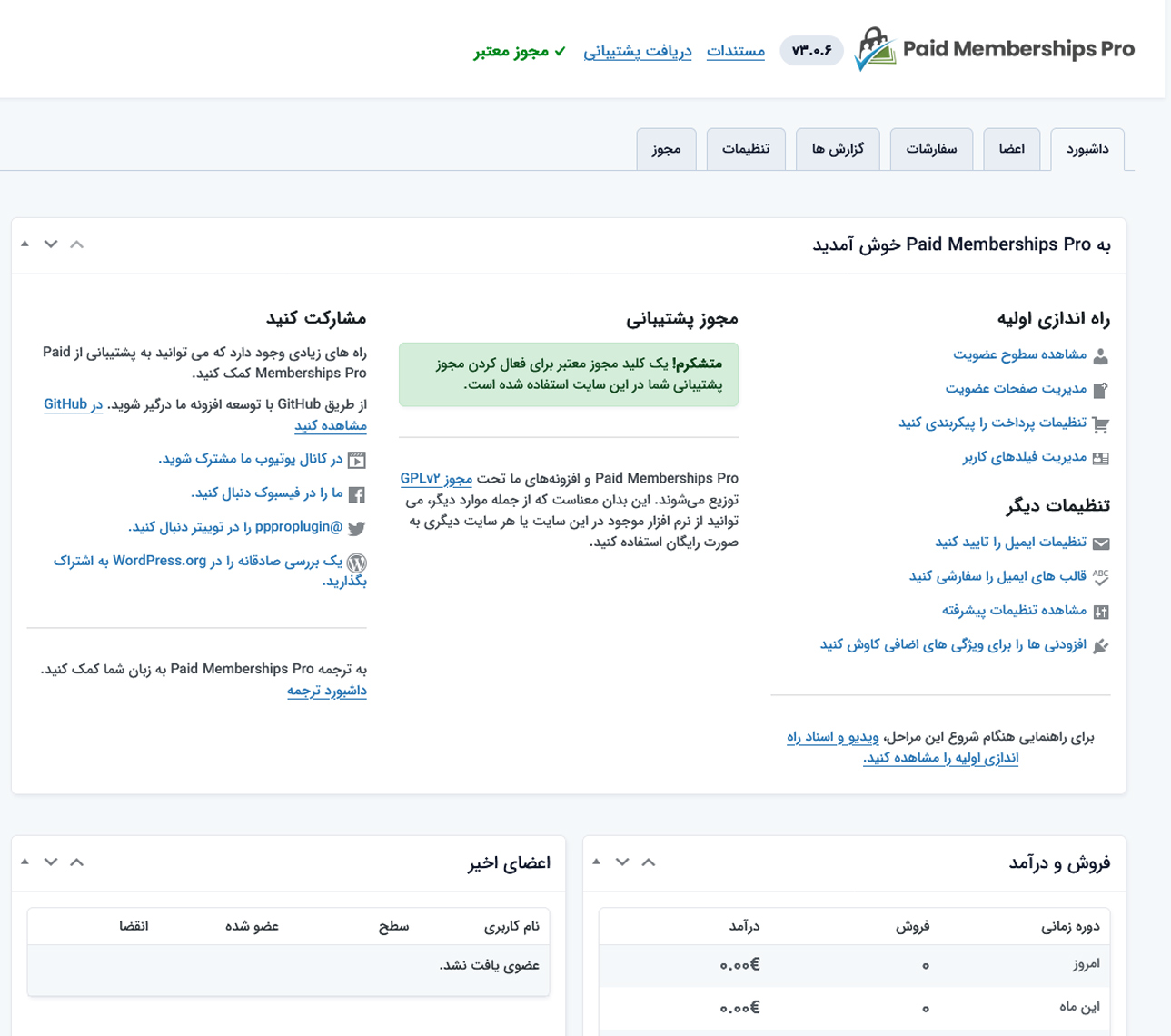This screenshot has width=1171, height=1036.
Task: Click the page icon beside مدیریت صفحات عضویت
Action: [x=1100, y=390]
